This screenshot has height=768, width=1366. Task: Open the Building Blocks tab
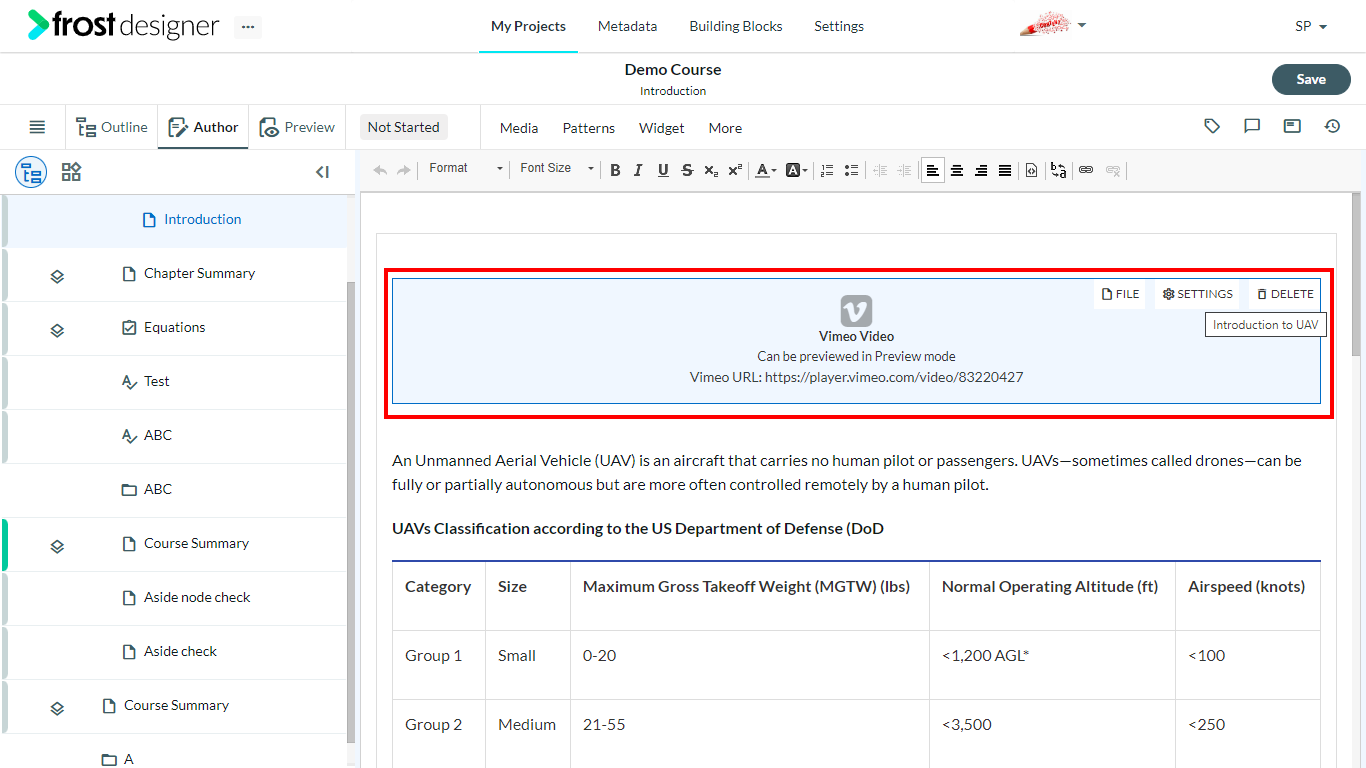point(736,26)
